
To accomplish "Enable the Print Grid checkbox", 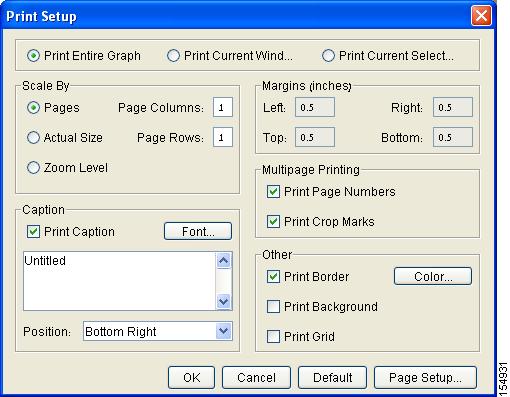I will pos(273,337).
